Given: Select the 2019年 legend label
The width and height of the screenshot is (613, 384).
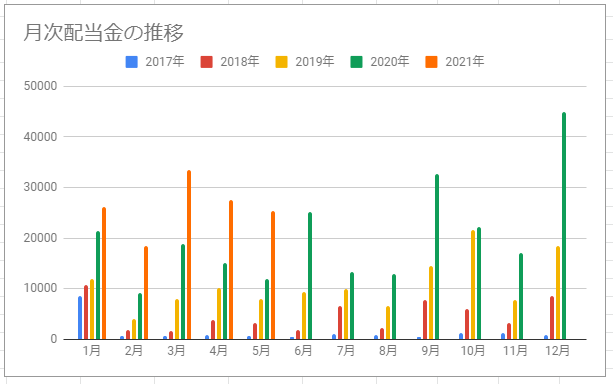Looking at the screenshot, I should pyautogui.click(x=315, y=61).
